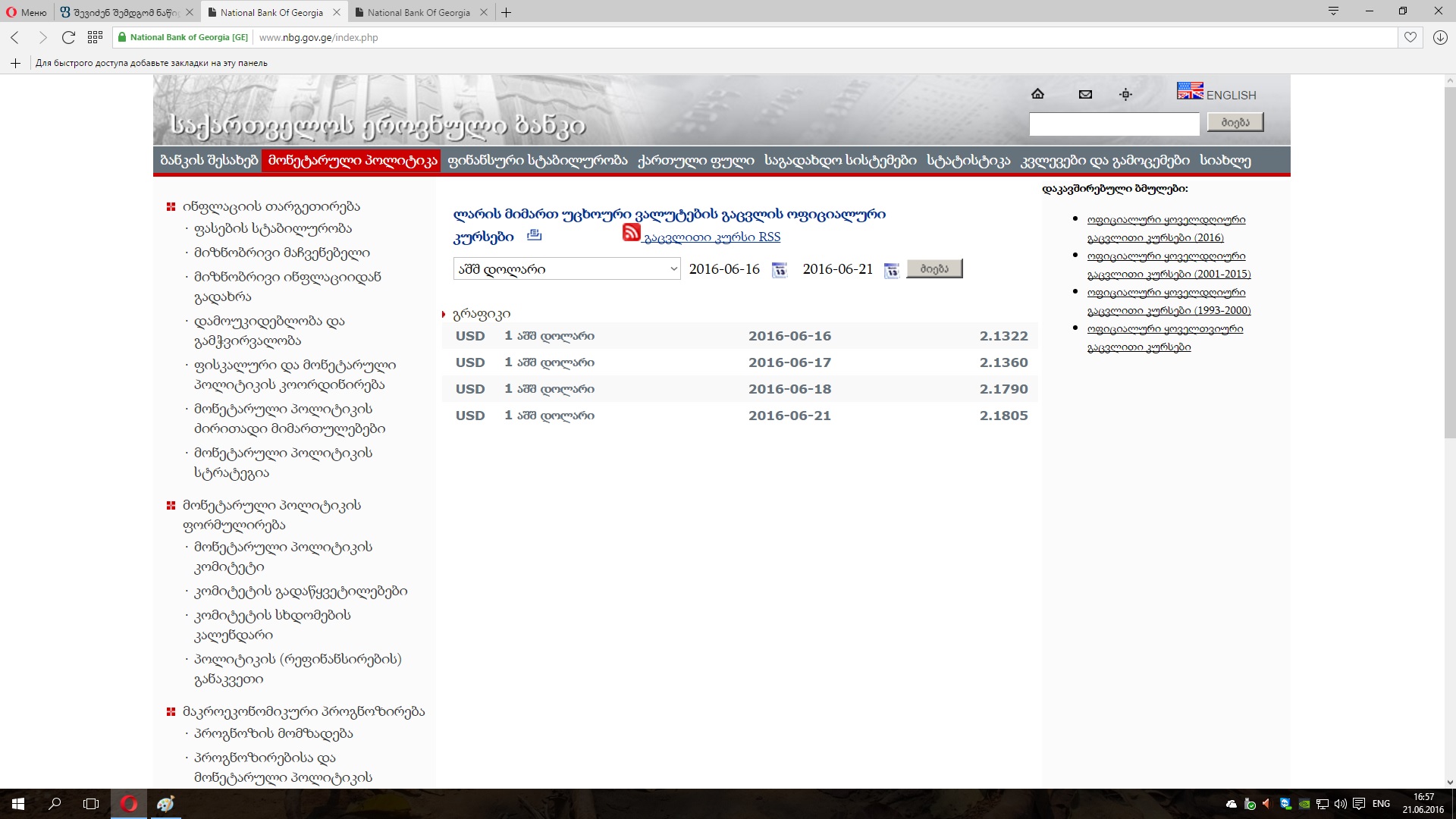Switch to the third National Bank tab
Image resolution: width=1456 pixels, height=819 pixels.
click(x=419, y=12)
